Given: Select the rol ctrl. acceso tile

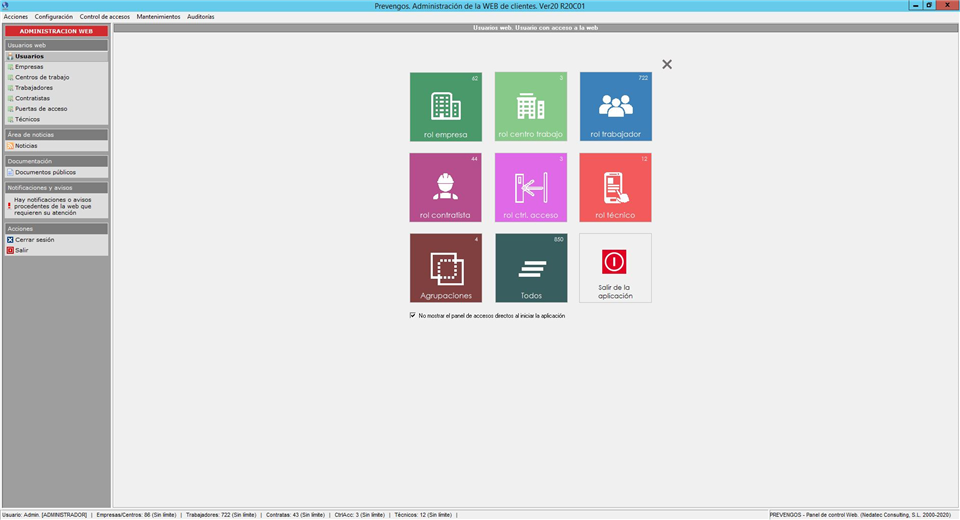Looking at the screenshot, I should coord(530,187).
